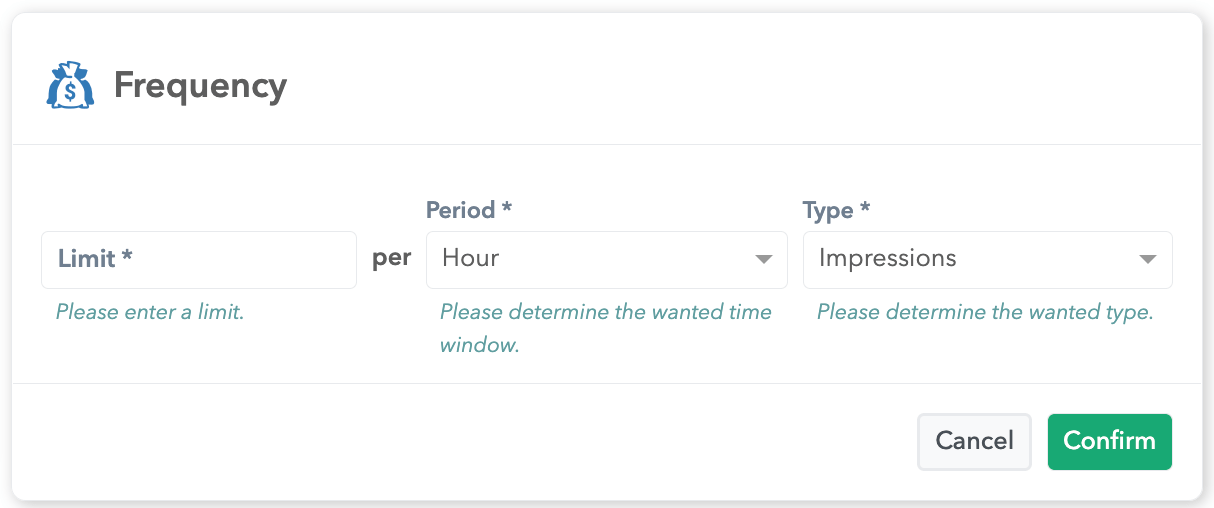Click the asterisk beside Period label
Viewport: 1214px width, 508px height.
507,209
